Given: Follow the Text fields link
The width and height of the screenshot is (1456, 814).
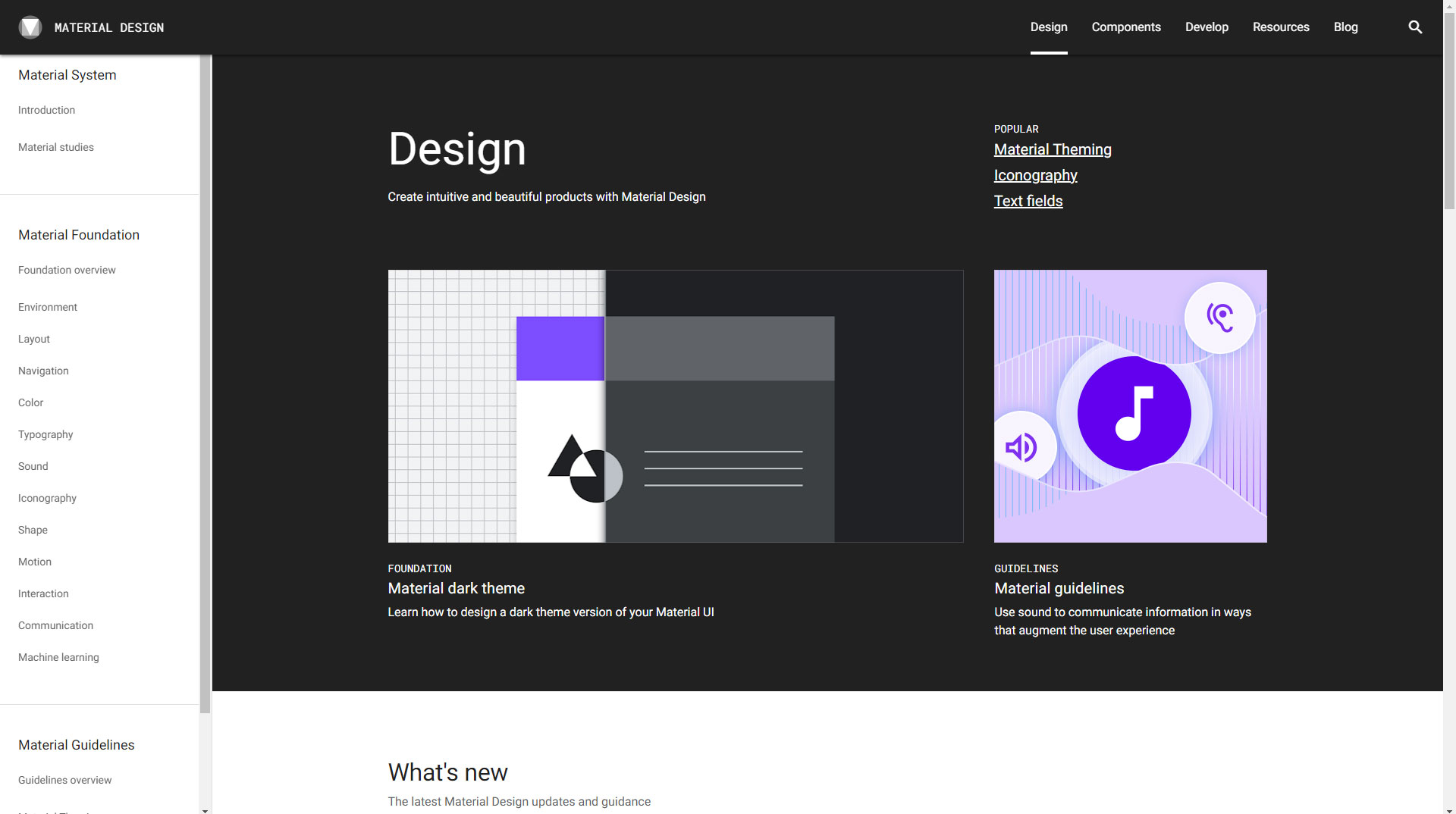Looking at the screenshot, I should (x=1028, y=202).
